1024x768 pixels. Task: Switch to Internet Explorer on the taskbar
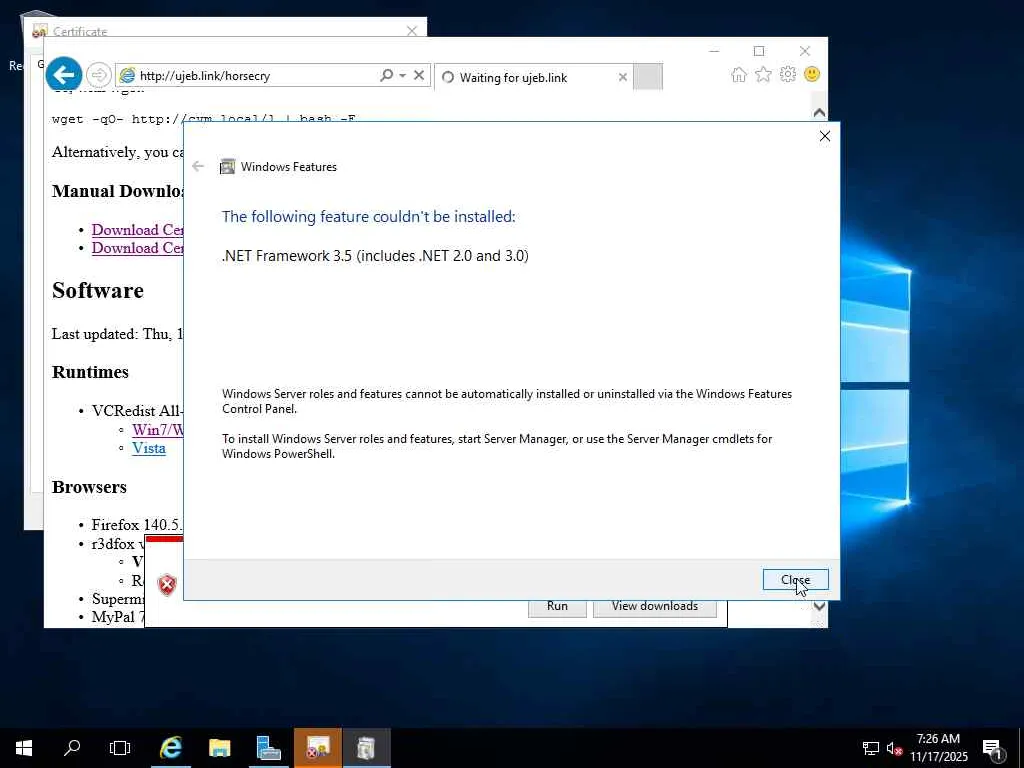point(170,748)
